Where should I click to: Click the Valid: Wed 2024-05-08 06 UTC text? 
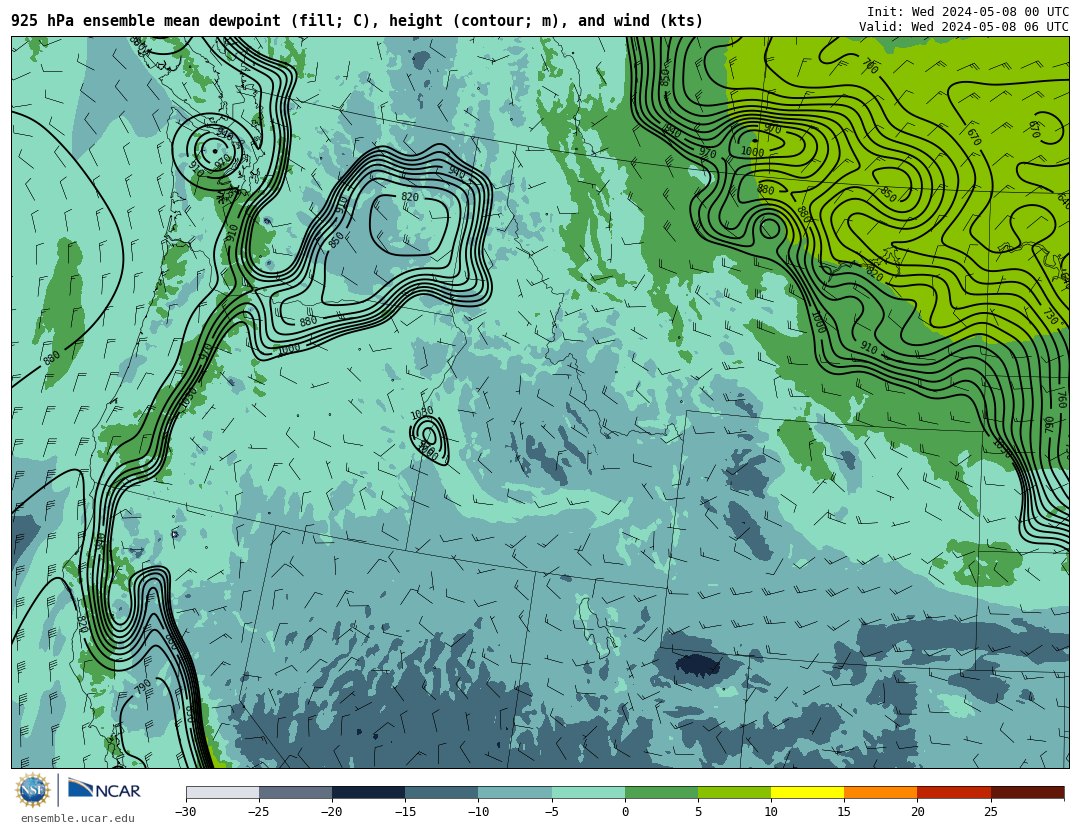[964, 27]
